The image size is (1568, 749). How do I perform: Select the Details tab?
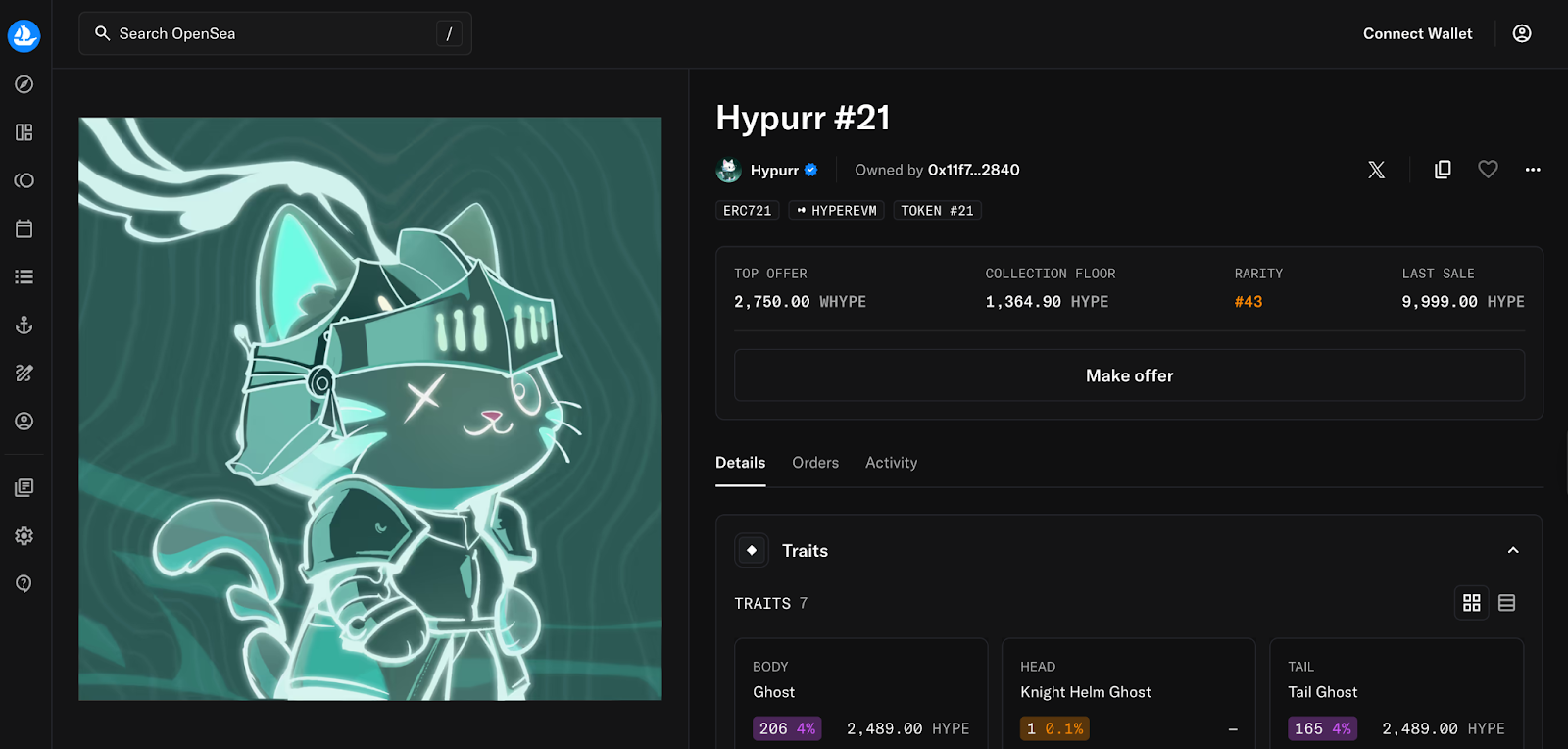pyautogui.click(x=741, y=463)
